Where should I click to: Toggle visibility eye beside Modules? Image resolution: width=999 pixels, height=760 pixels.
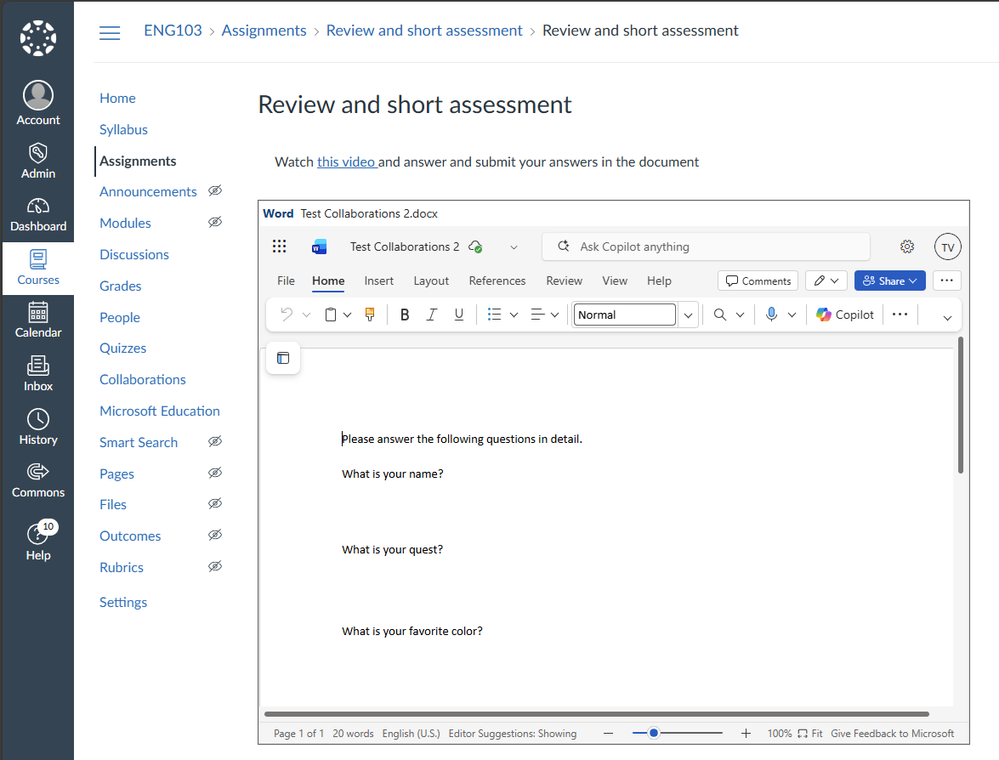[x=214, y=222]
